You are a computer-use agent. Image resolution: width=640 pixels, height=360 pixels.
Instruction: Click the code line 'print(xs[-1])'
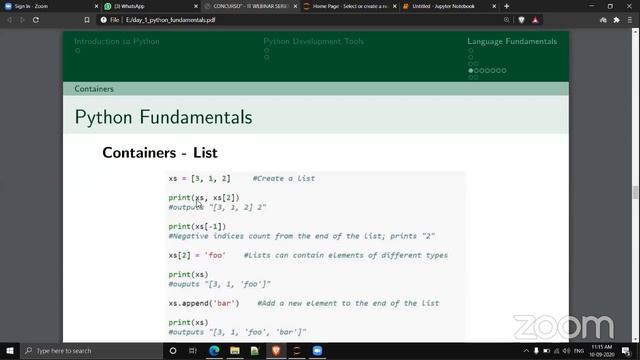tap(197, 227)
